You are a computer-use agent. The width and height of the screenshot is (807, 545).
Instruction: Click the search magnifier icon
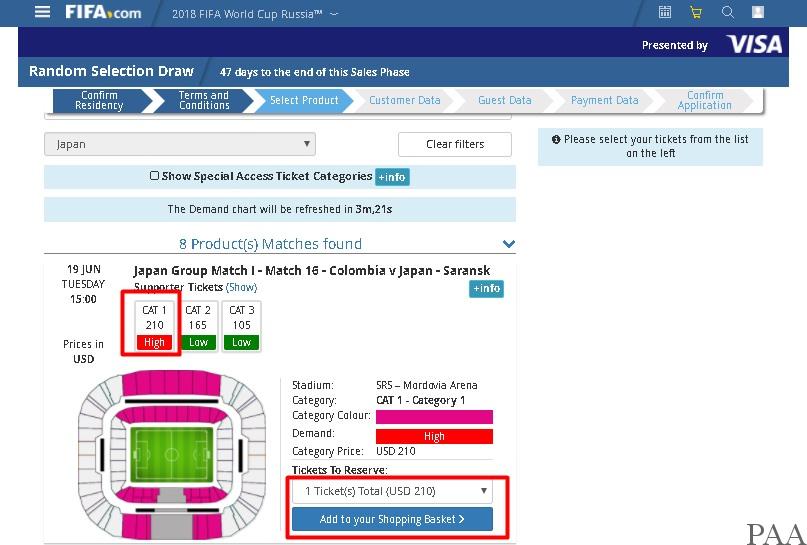[727, 12]
